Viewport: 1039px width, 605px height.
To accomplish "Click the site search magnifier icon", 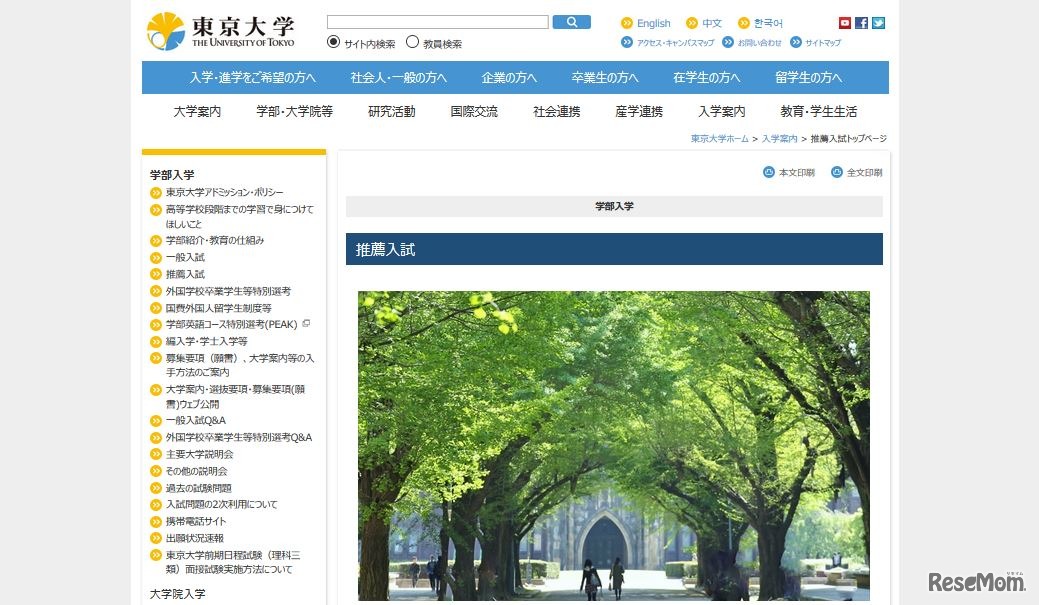I will tap(570, 21).
